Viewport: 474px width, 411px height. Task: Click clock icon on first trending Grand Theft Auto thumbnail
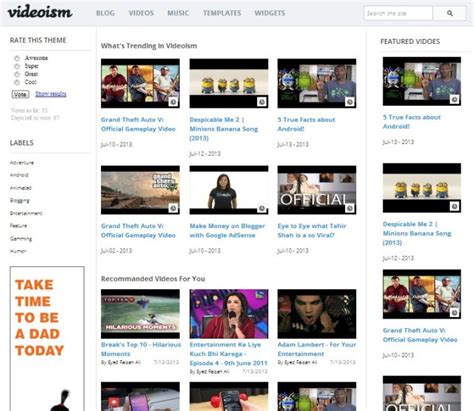[173, 102]
